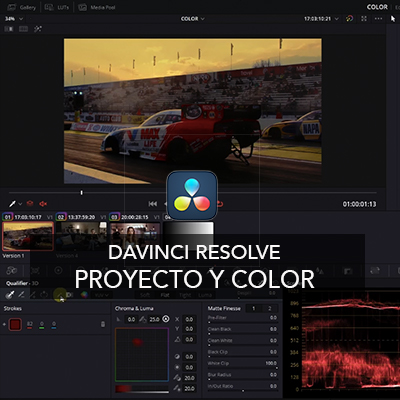The height and width of the screenshot is (400, 400).
Task: Edit the upper 20.0 value field
Action: click(x=189, y=378)
